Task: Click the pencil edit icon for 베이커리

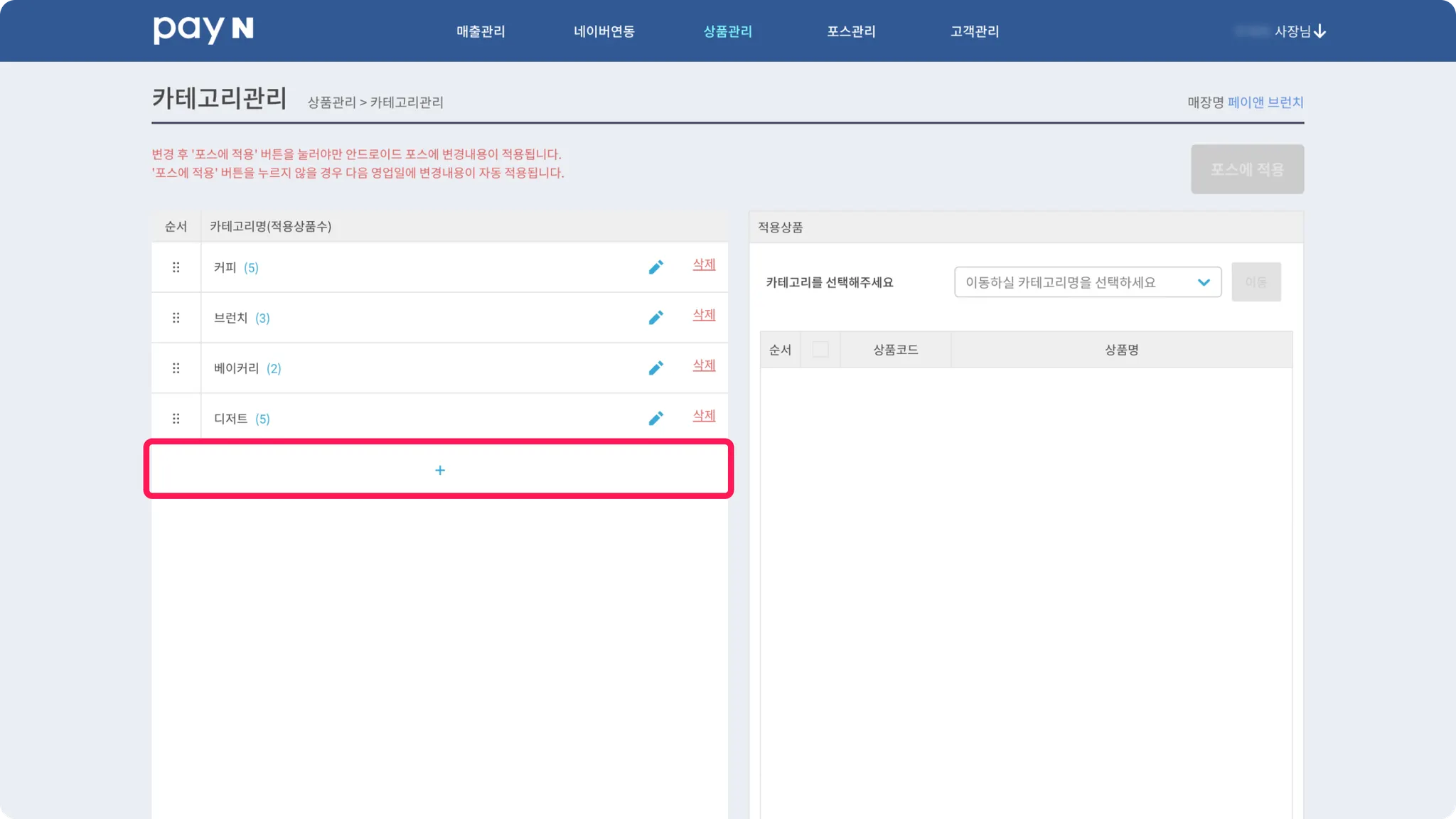Action: pyautogui.click(x=655, y=368)
